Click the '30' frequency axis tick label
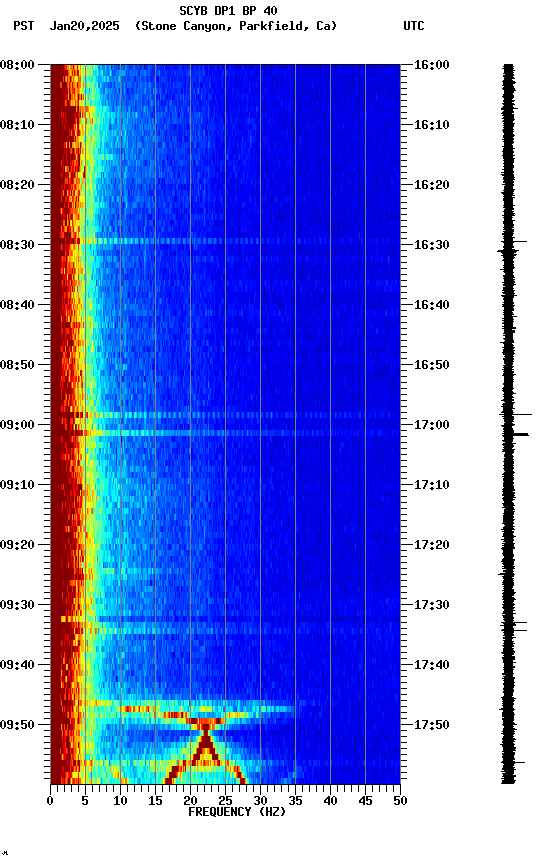Image resolution: width=552 pixels, height=864 pixels. (260, 801)
